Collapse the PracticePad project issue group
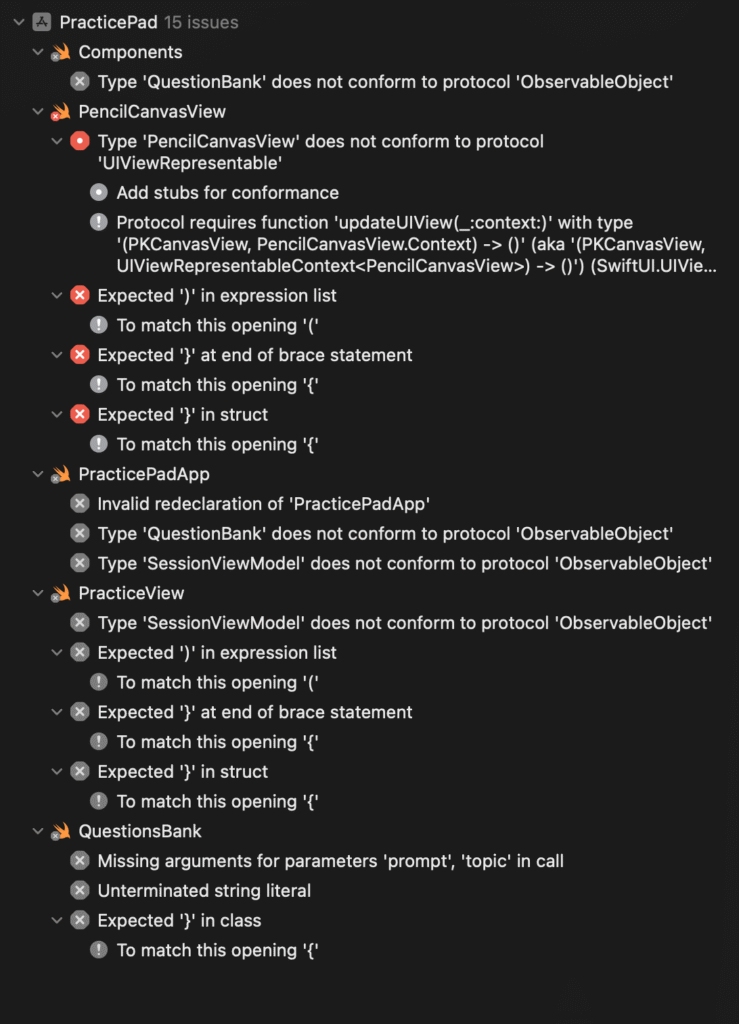This screenshot has width=739, height=1024. [x=19, y=22]
